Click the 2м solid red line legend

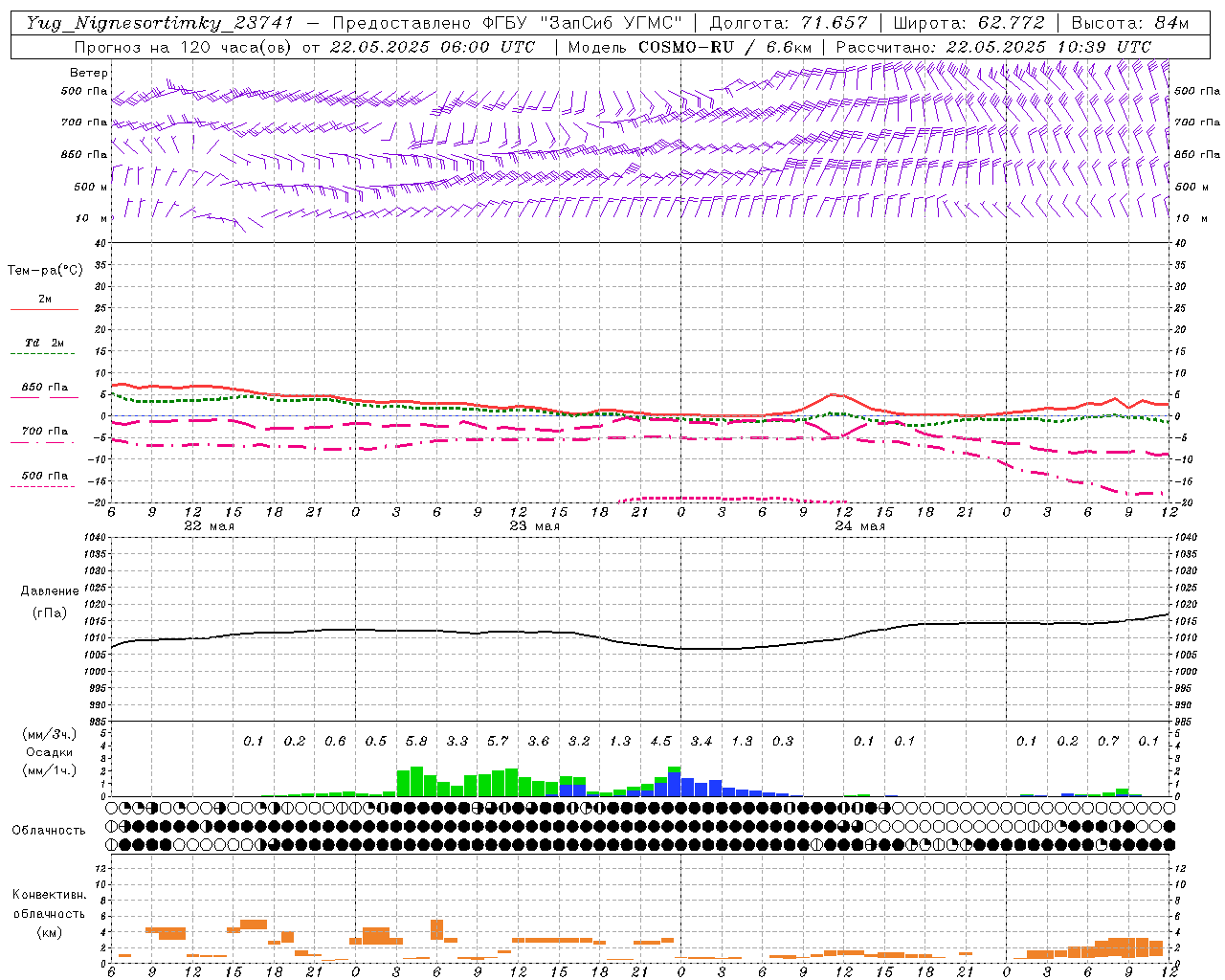click(x=44, y=302)
